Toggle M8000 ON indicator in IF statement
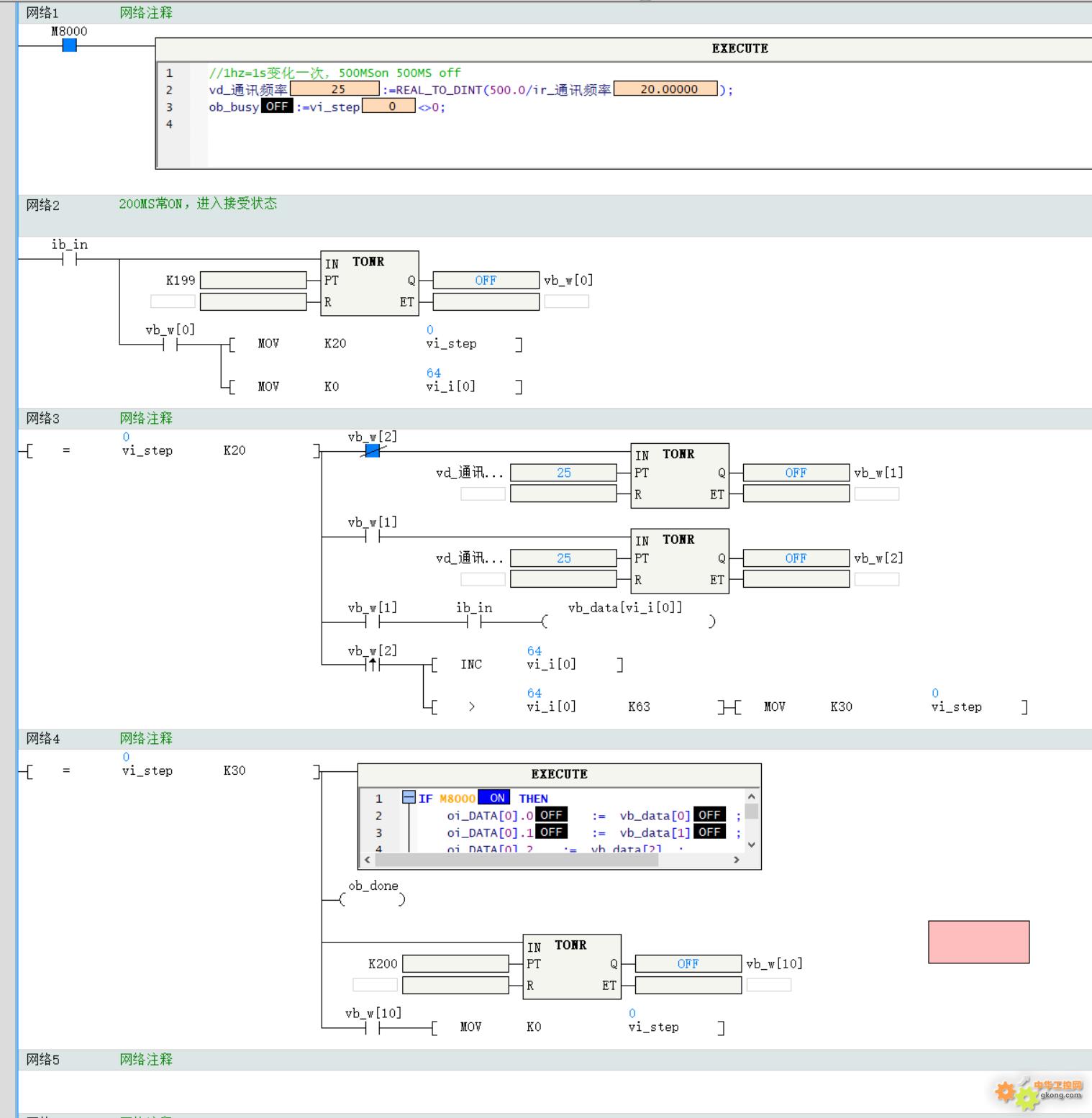The height and width of the screenshot is (1118, 1092). coord(496,798)
